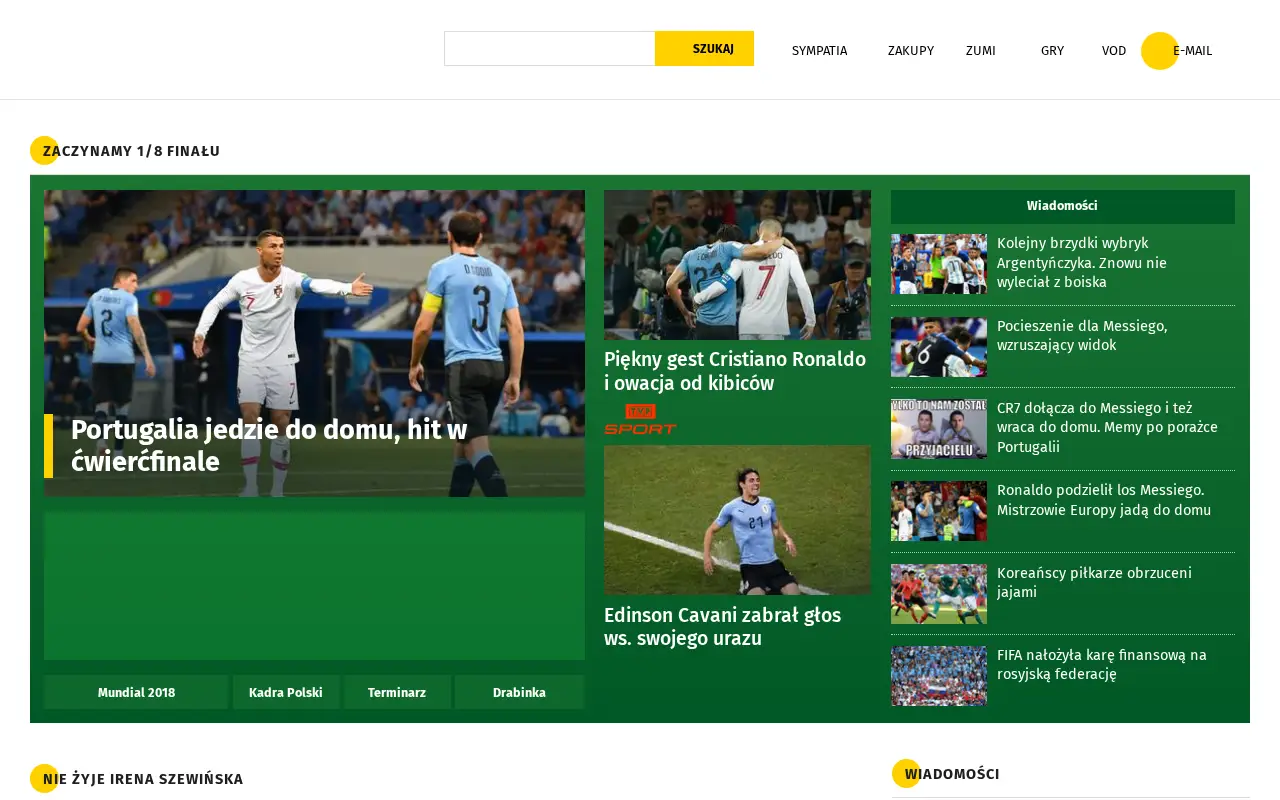
Task: Open the meme thumbnail beside the CR7 headline
Action: point(939,429)
